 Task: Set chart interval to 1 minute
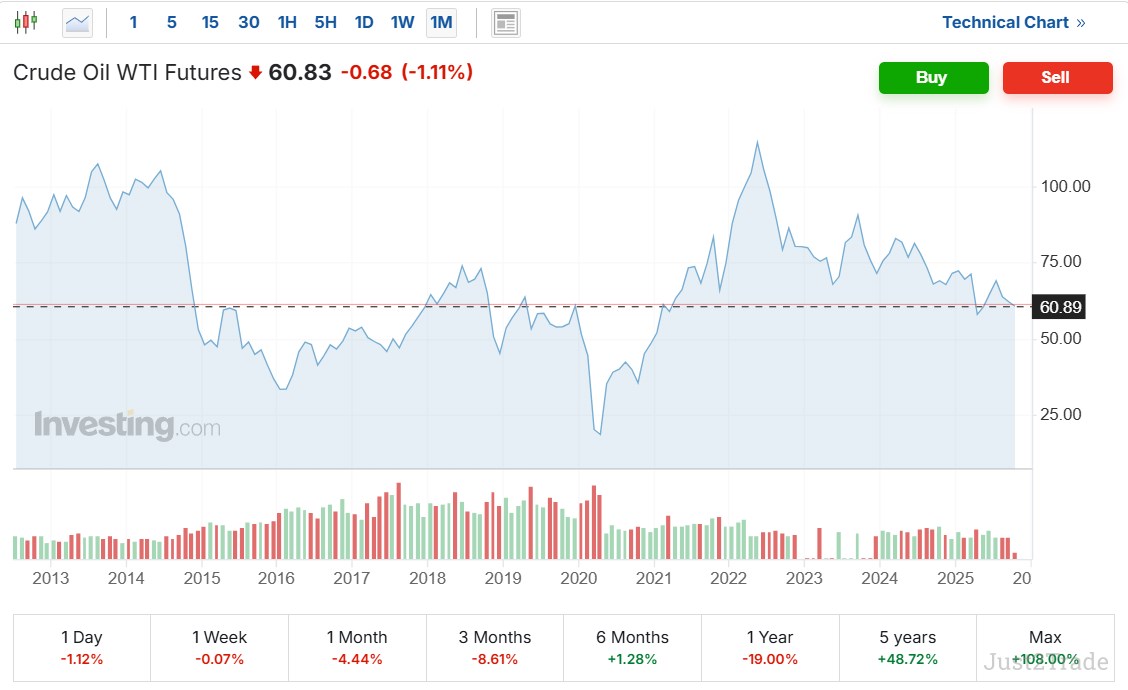(x=134, y=22)
